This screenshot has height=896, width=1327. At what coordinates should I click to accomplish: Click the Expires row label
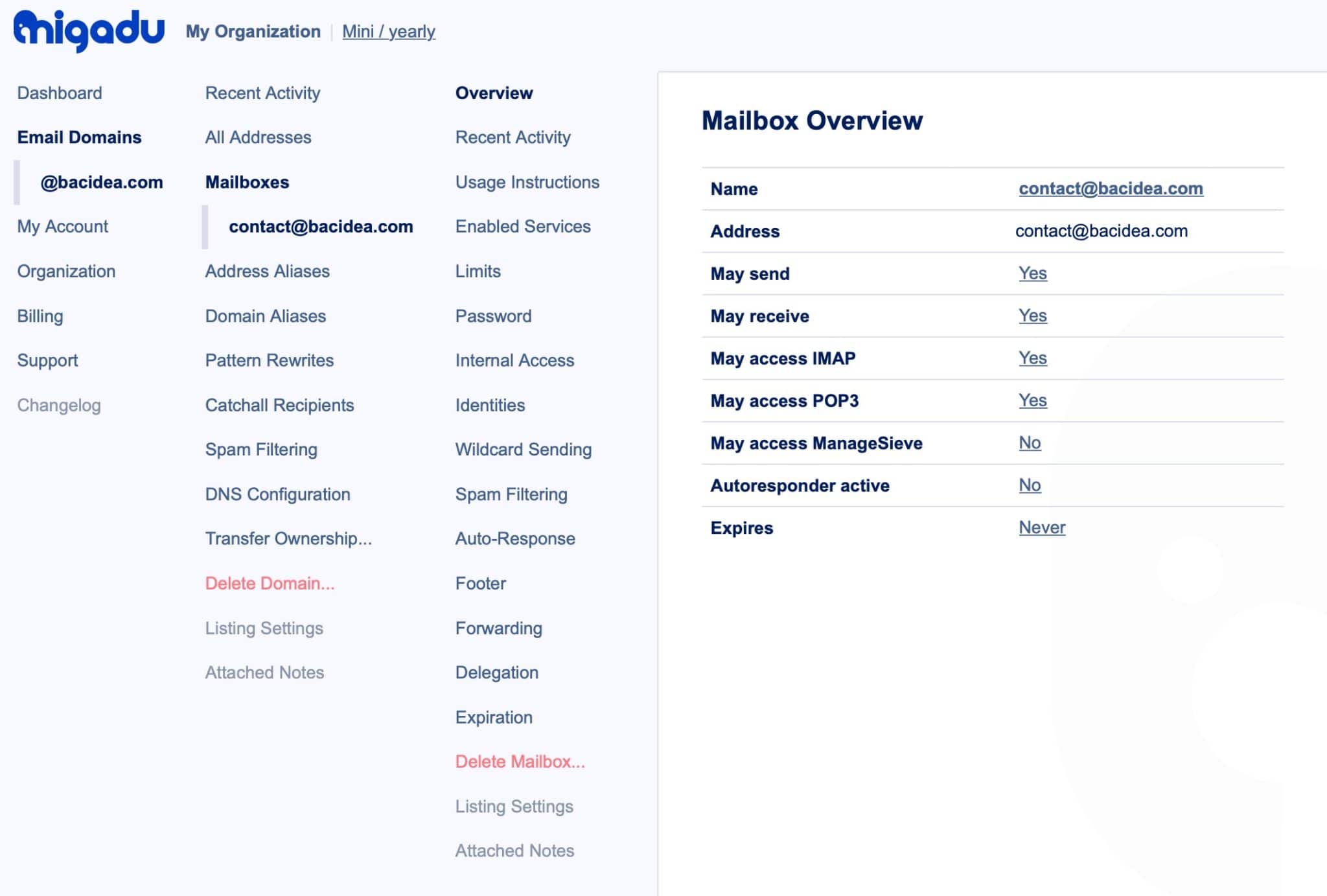tap(742, 527)
